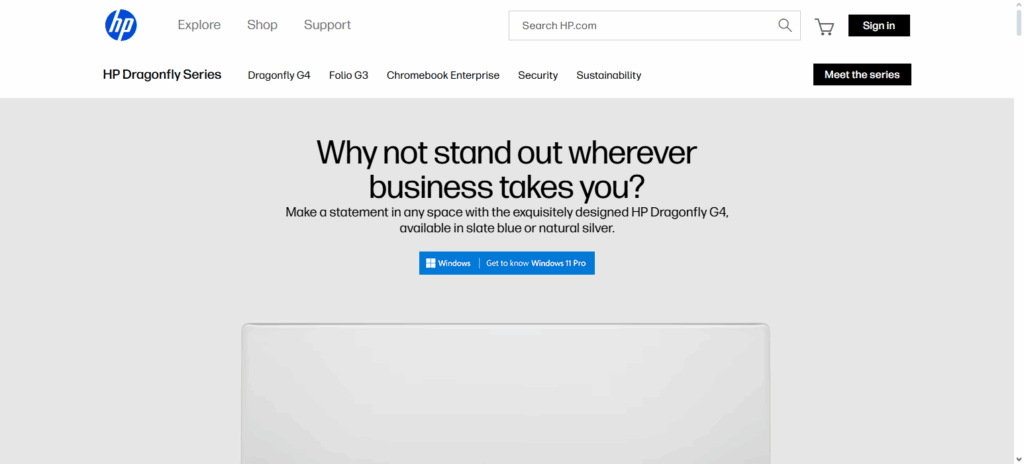Screen dimensions: 1024x464
Task: Click the Dragonfly laptop product image
Action: coord(505,393)
